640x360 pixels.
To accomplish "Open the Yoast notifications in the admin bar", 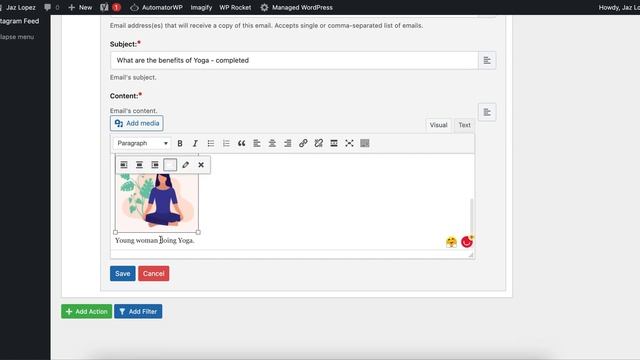I will coord(110,7).
